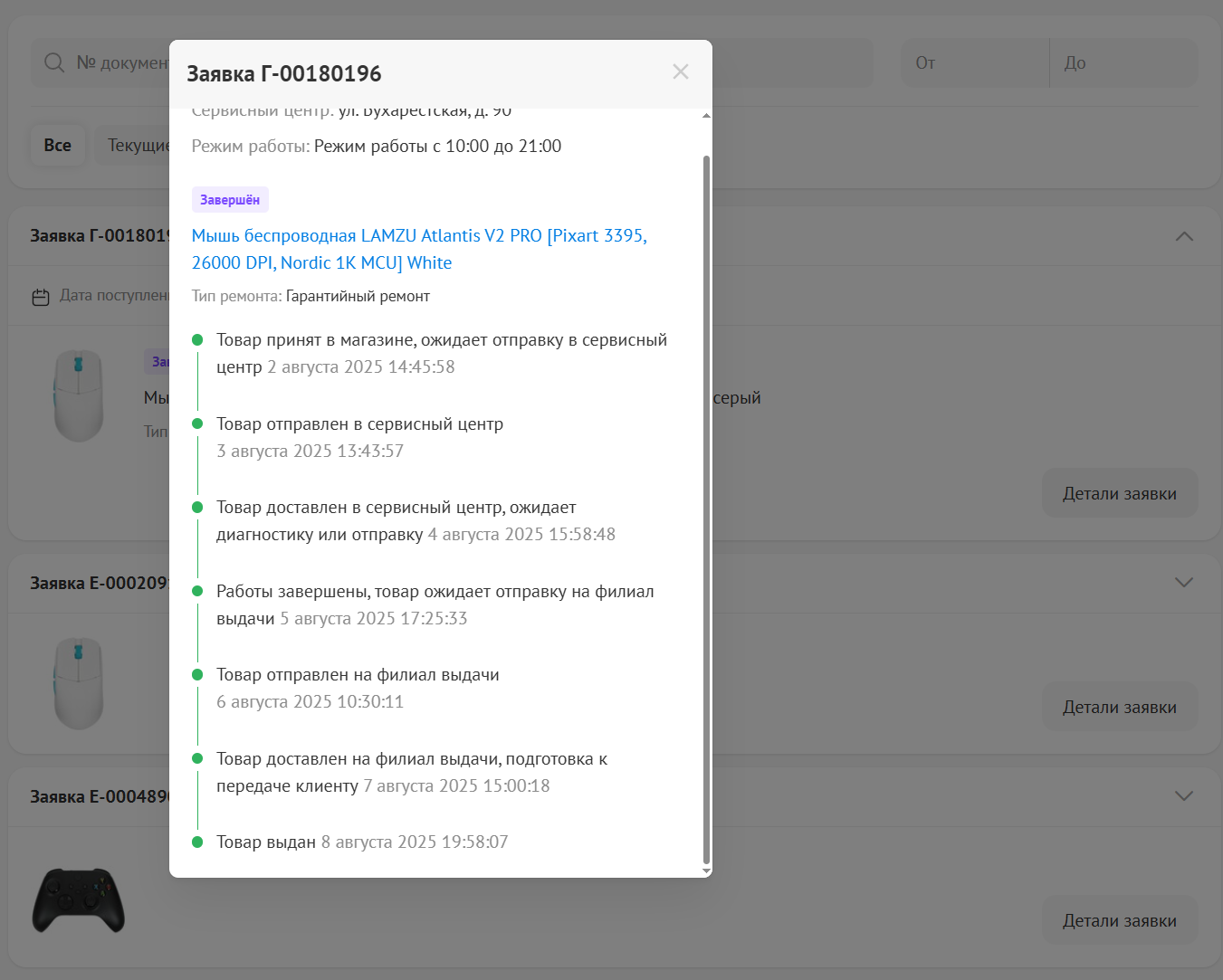
Task: Expand the Заявка Е-000209 section chevron
Action: click(x=1183, y=583)
